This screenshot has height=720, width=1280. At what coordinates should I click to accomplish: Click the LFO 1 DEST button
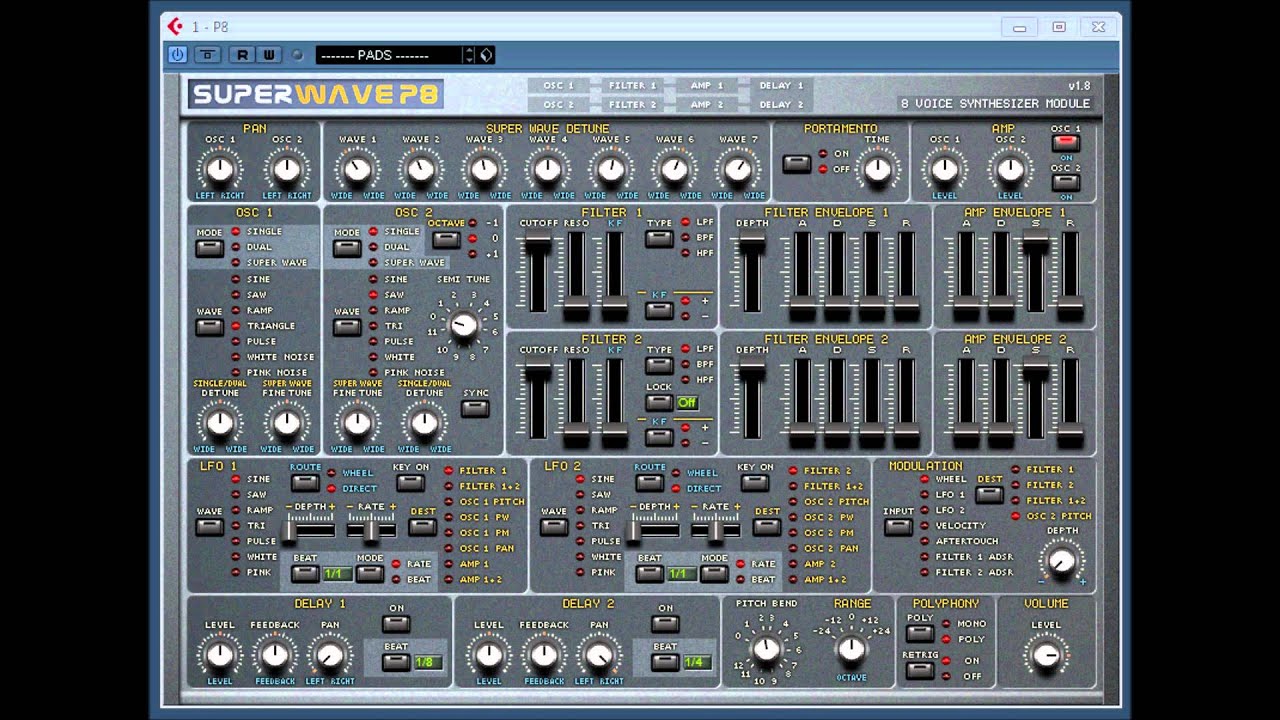[423, 527]
